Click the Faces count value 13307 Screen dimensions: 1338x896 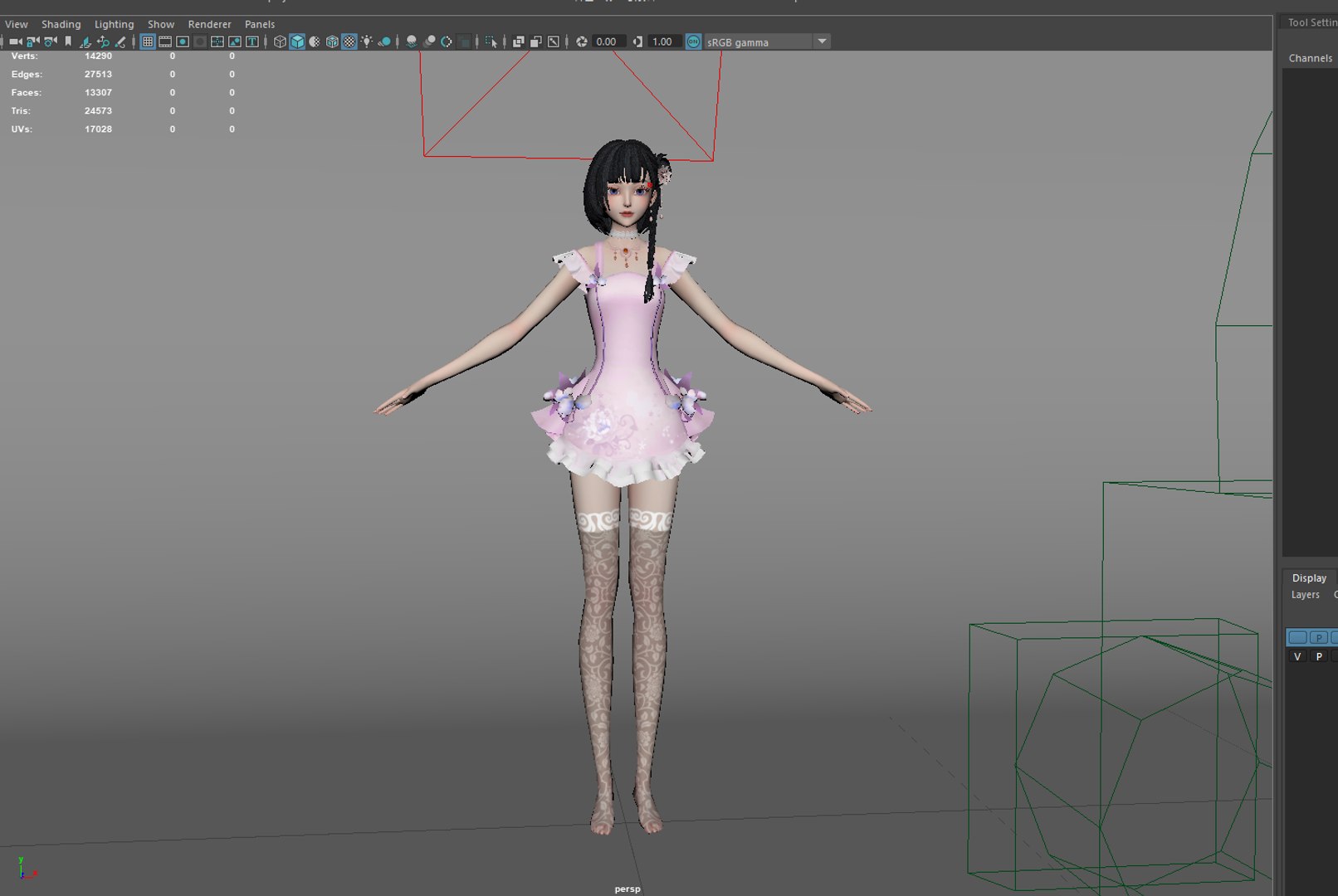click(98, 93)
